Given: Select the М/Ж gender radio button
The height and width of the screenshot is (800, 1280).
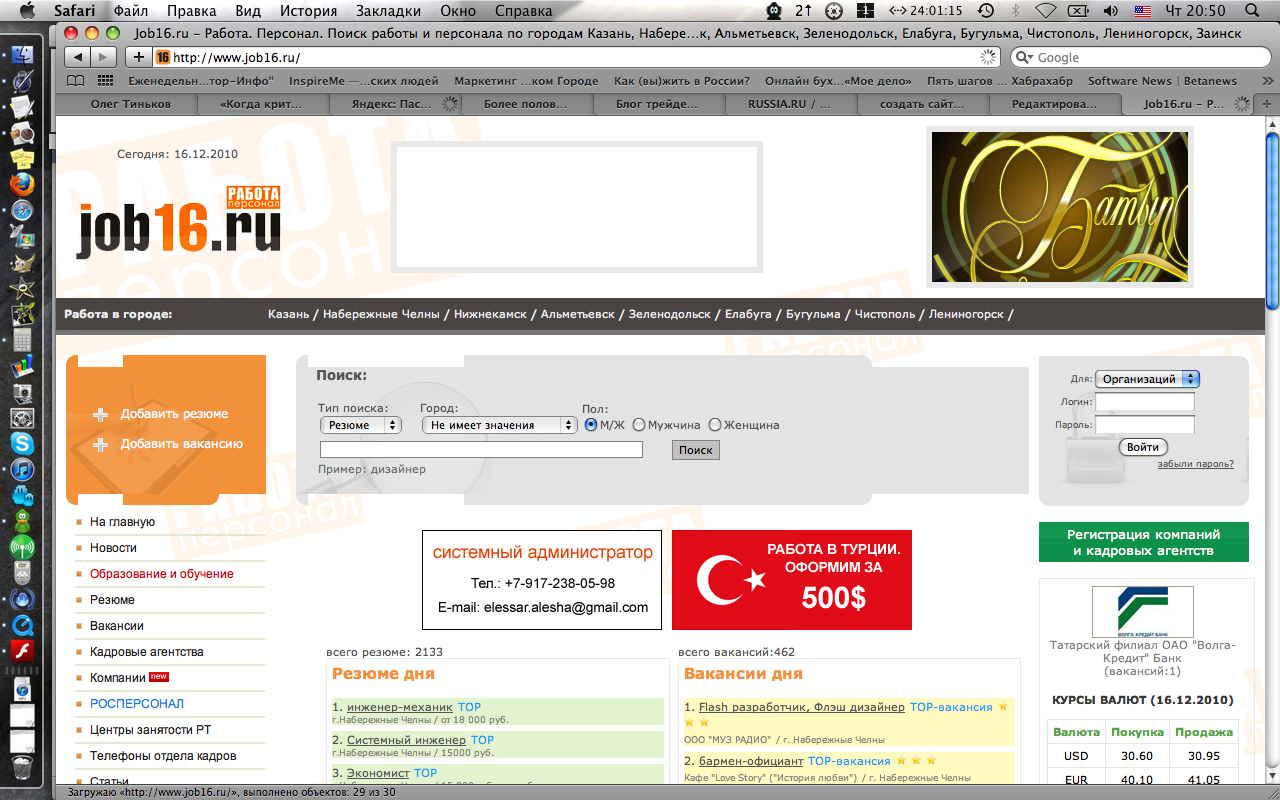Looking at the screenshot, I should (x=591, y=425).
